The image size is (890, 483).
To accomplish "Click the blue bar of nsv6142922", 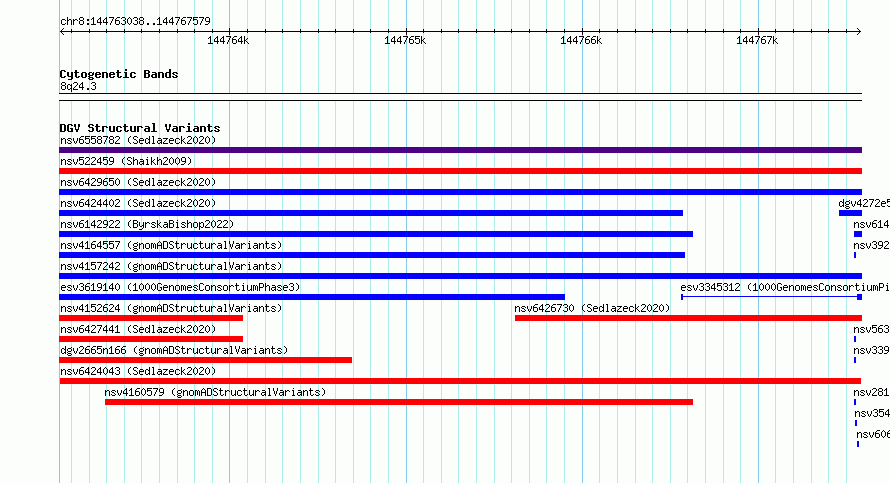I will 376,234.
